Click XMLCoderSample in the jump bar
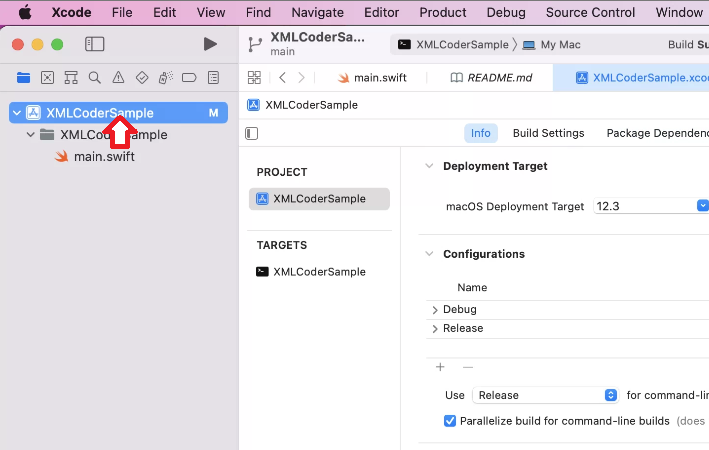 point(303,105)
